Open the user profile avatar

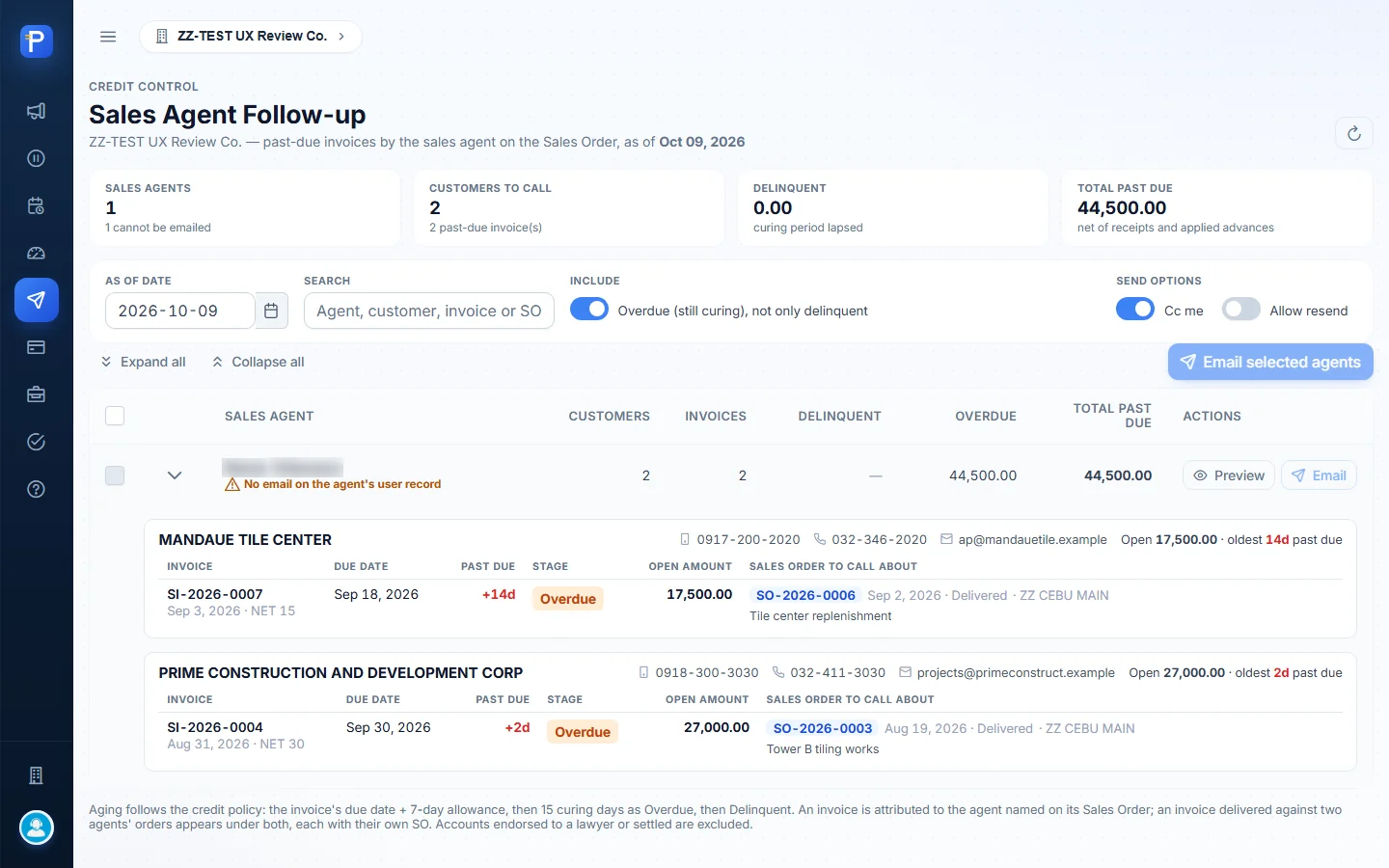coord(37,827)
